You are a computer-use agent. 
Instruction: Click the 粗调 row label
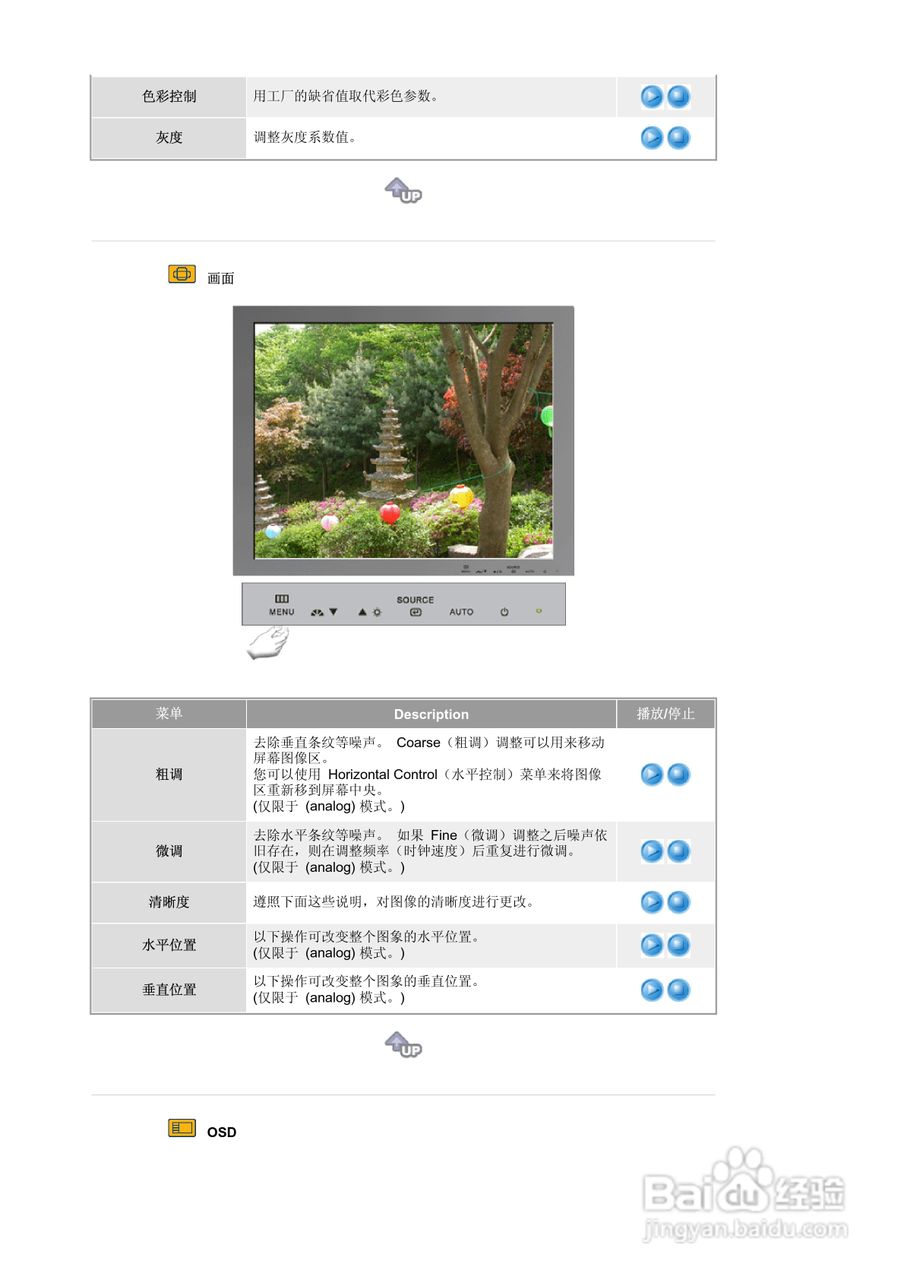[x=169, y=774]
